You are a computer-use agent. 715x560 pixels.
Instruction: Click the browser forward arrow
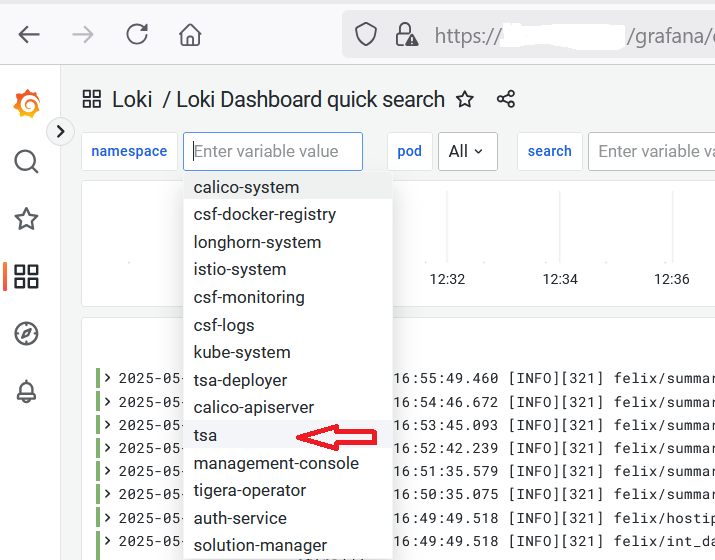tap(83, 35)
